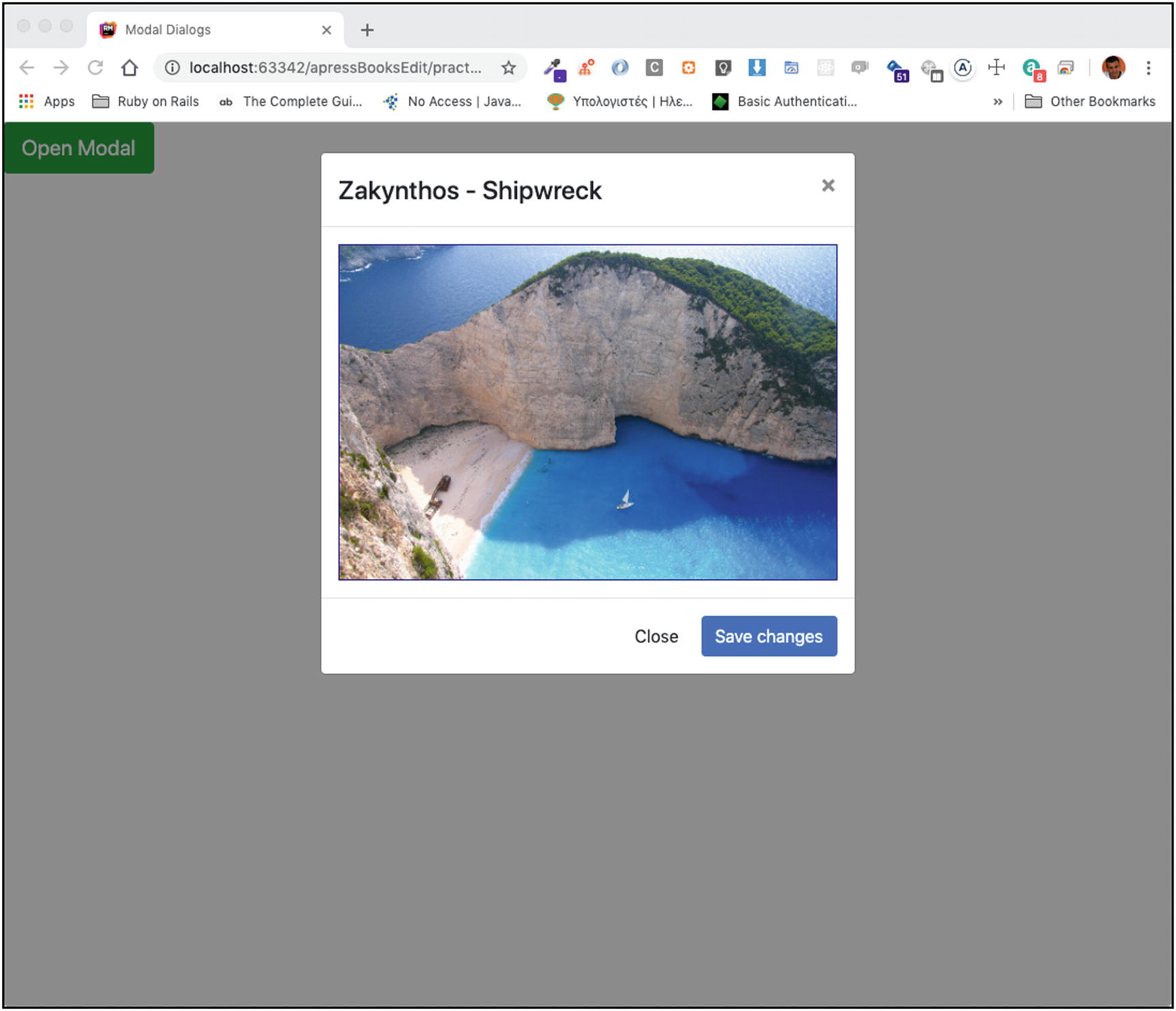1176x1011 pixels.
Task: View site information icon in address bar
Action: [172, 67]
